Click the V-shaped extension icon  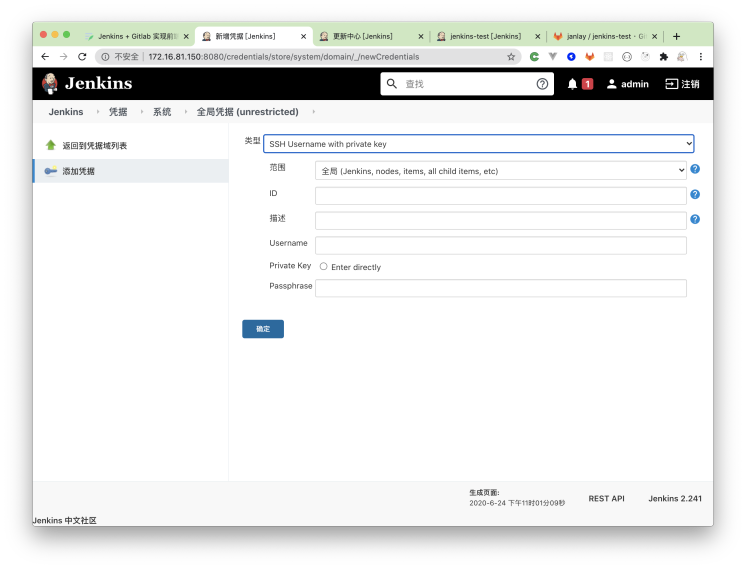[552, 57]
